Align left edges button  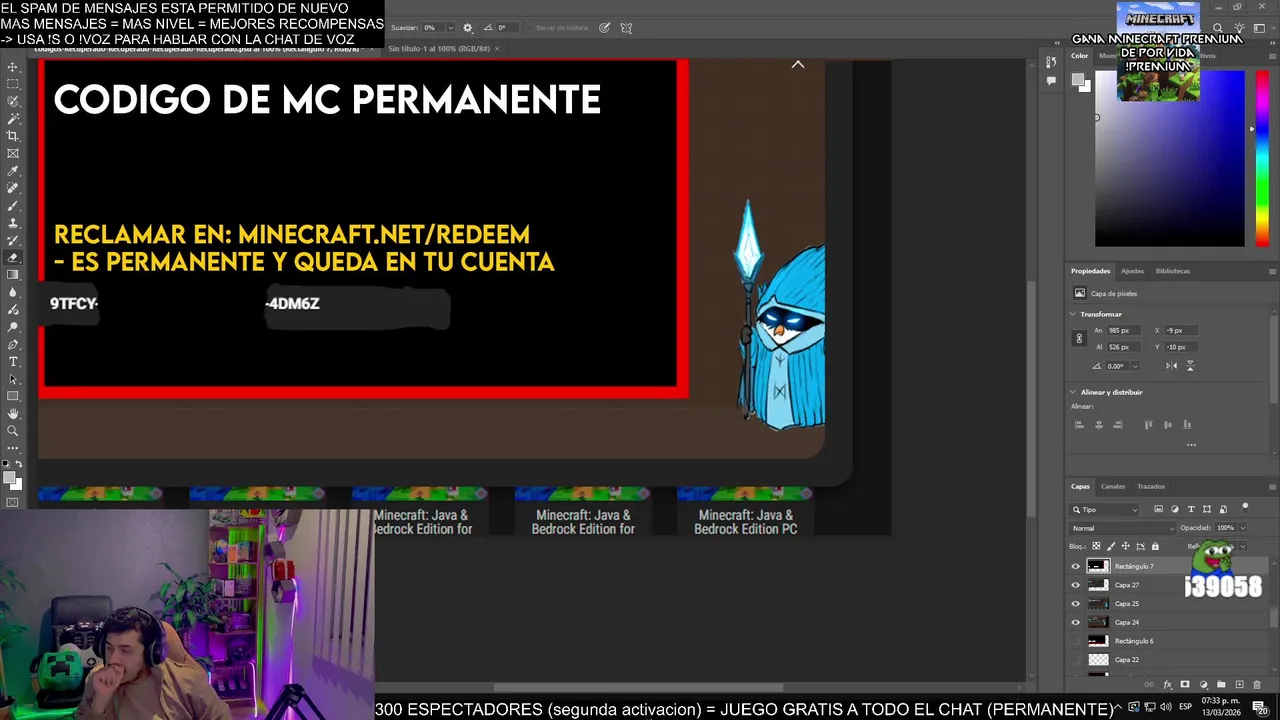[x=1079, y=424]
